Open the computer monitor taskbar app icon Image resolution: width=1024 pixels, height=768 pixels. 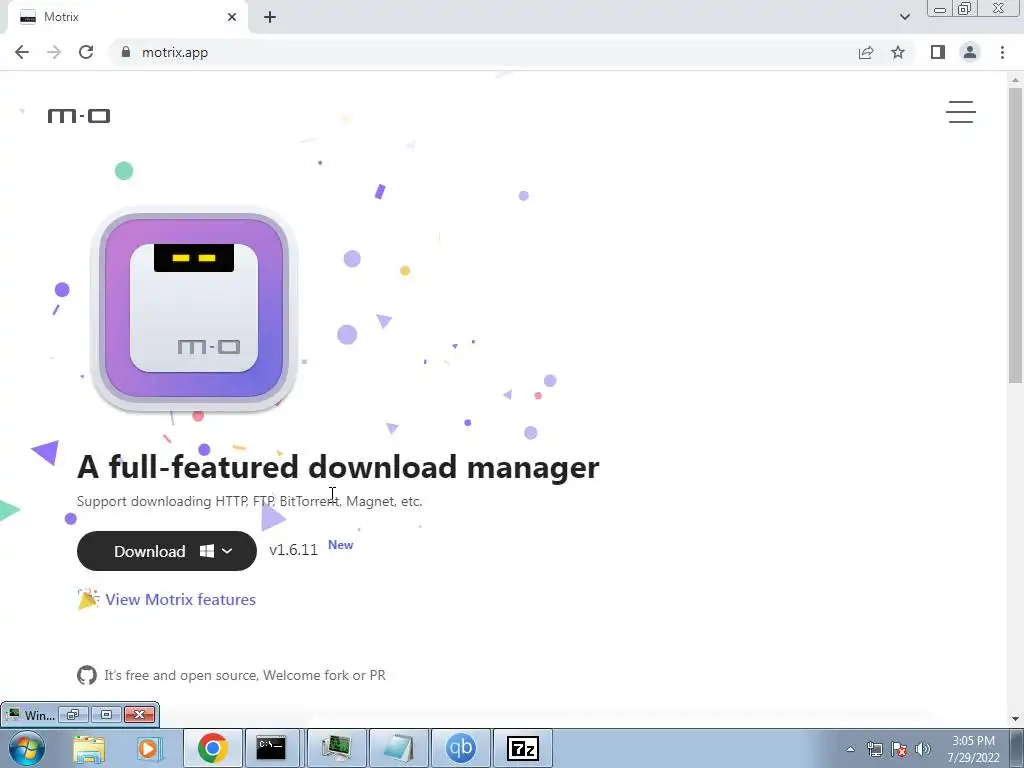[x=336, y=748]
